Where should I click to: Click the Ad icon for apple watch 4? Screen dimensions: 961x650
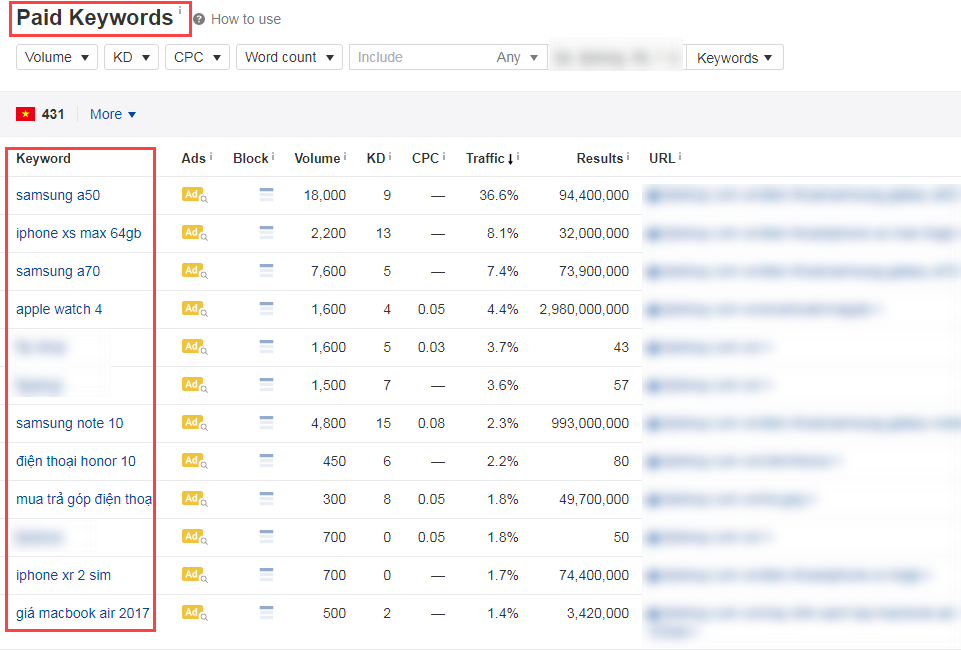(194, 309)
